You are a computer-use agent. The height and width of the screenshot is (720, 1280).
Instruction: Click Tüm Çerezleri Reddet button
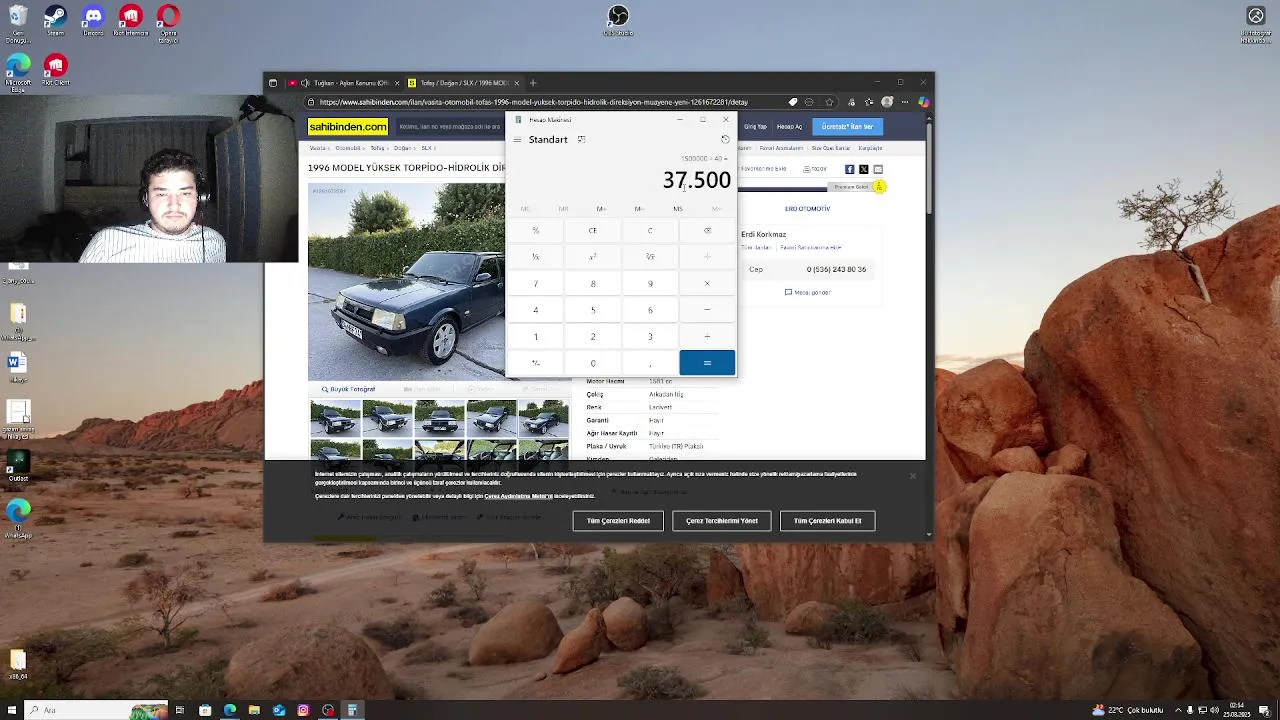pyautogui.click(x=618, y=521)
